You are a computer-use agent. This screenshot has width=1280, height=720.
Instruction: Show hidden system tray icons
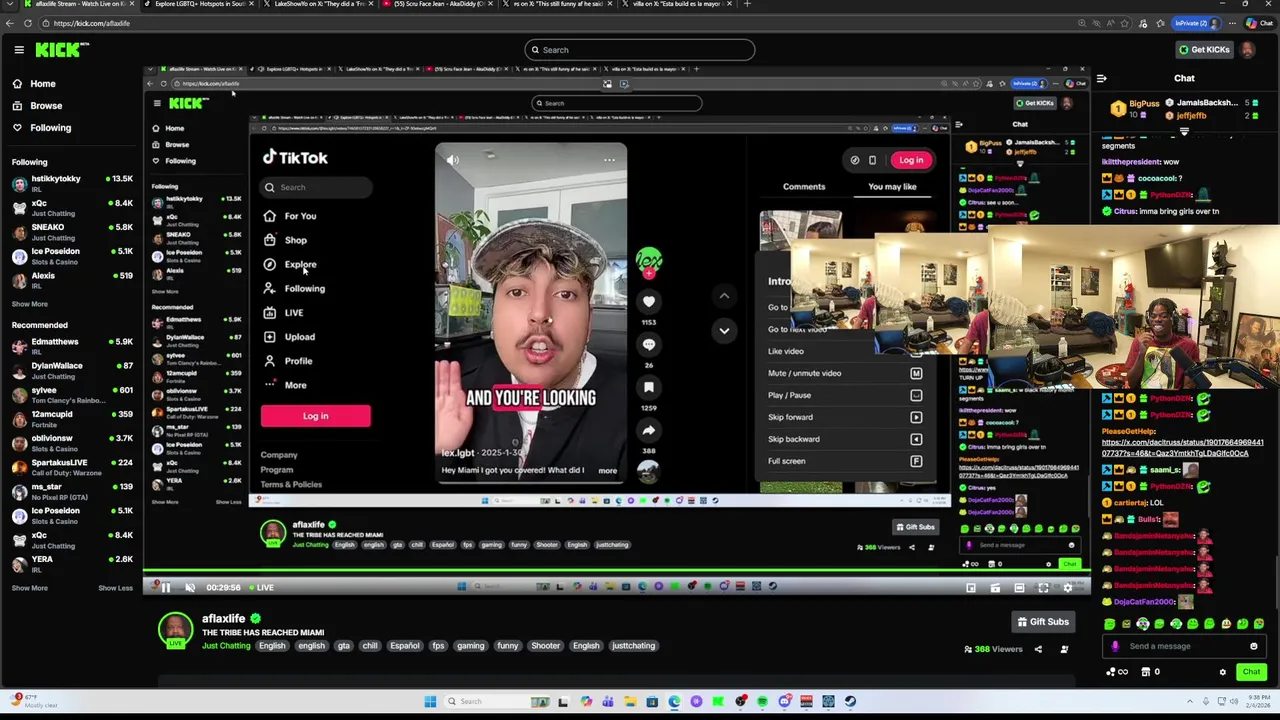(x=1190, y=702)
